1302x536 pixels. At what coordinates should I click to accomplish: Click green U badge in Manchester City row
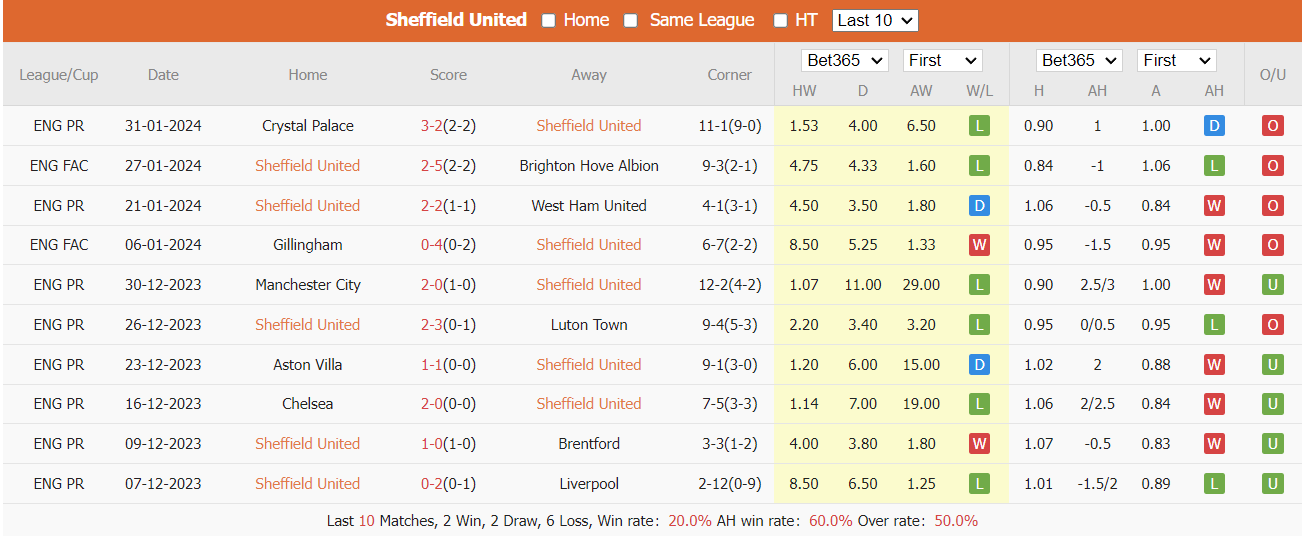[1272, 285]
